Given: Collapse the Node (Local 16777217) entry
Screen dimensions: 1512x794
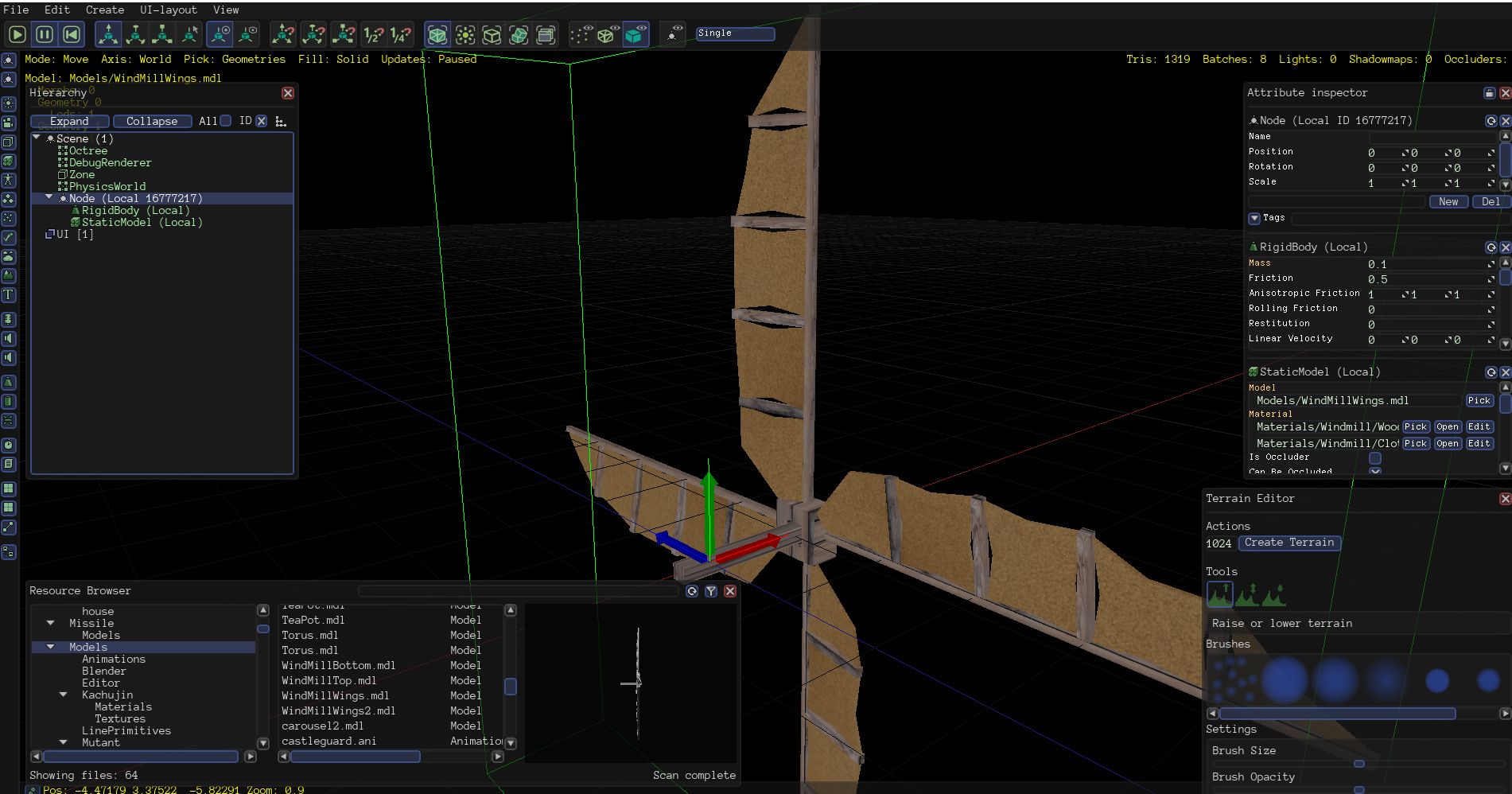Looking at the screenshot, I should click(x=49, y=198).
